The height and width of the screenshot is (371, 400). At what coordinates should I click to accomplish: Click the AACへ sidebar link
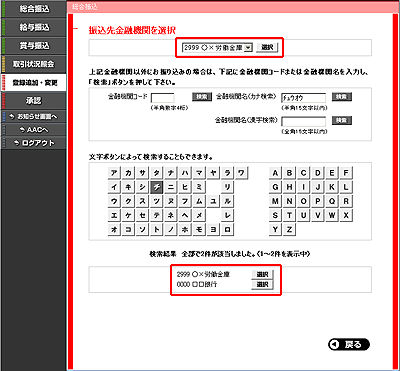[34, 130]
